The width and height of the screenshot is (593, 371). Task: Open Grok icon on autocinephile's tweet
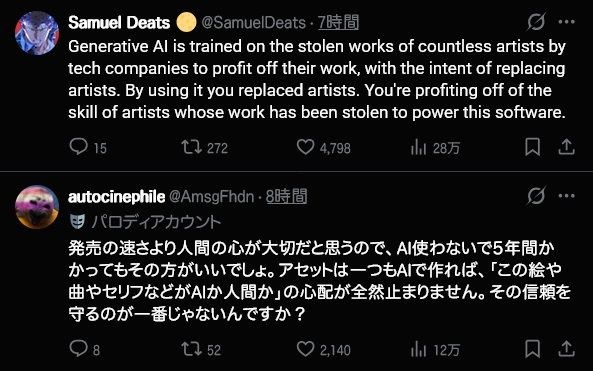point(536,196)
